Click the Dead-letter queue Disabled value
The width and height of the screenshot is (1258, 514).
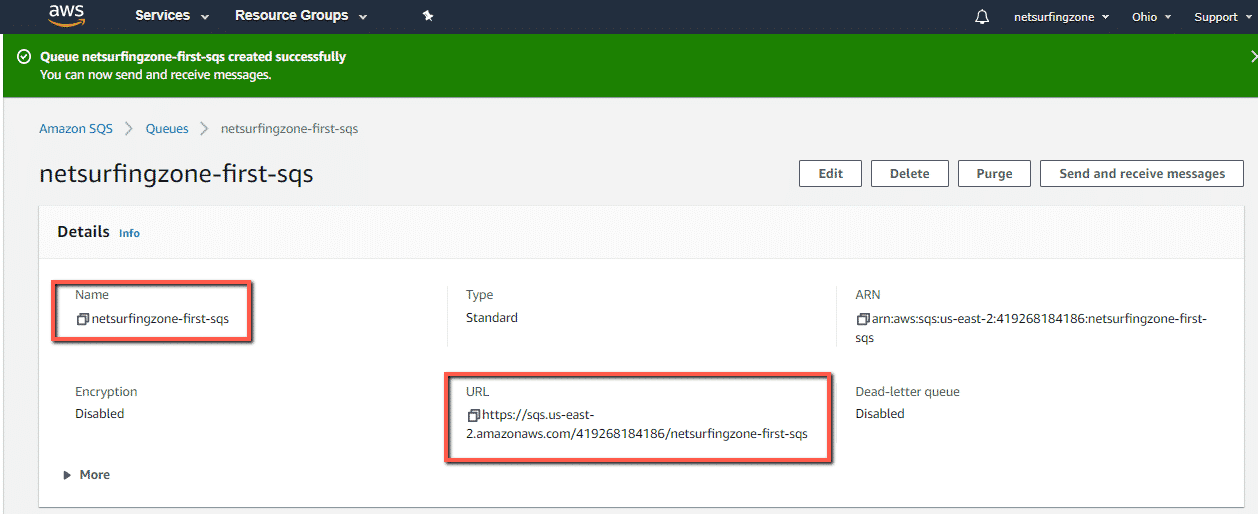coord(880,414)
